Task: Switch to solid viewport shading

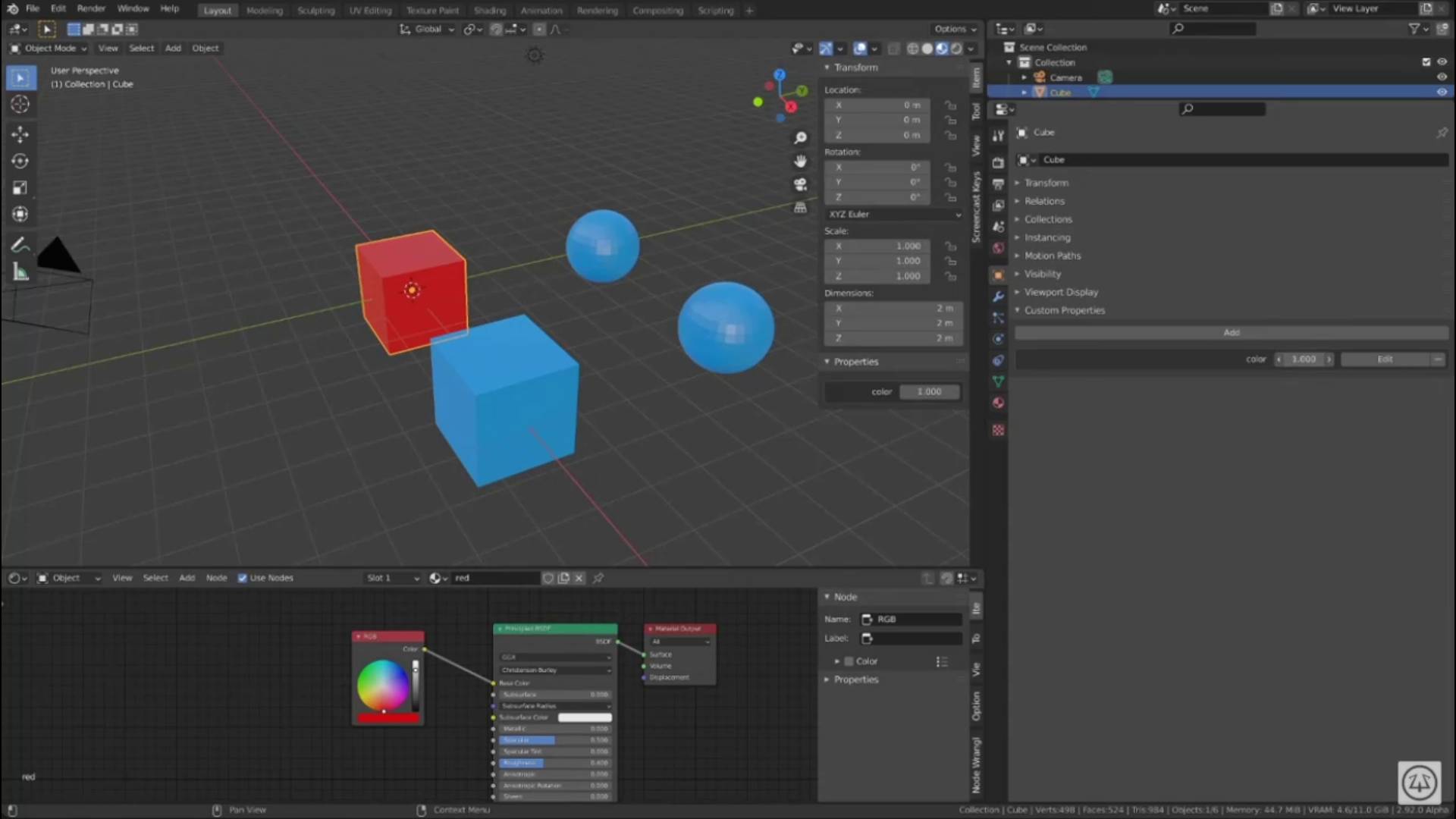Action: (x=927, y=49)
